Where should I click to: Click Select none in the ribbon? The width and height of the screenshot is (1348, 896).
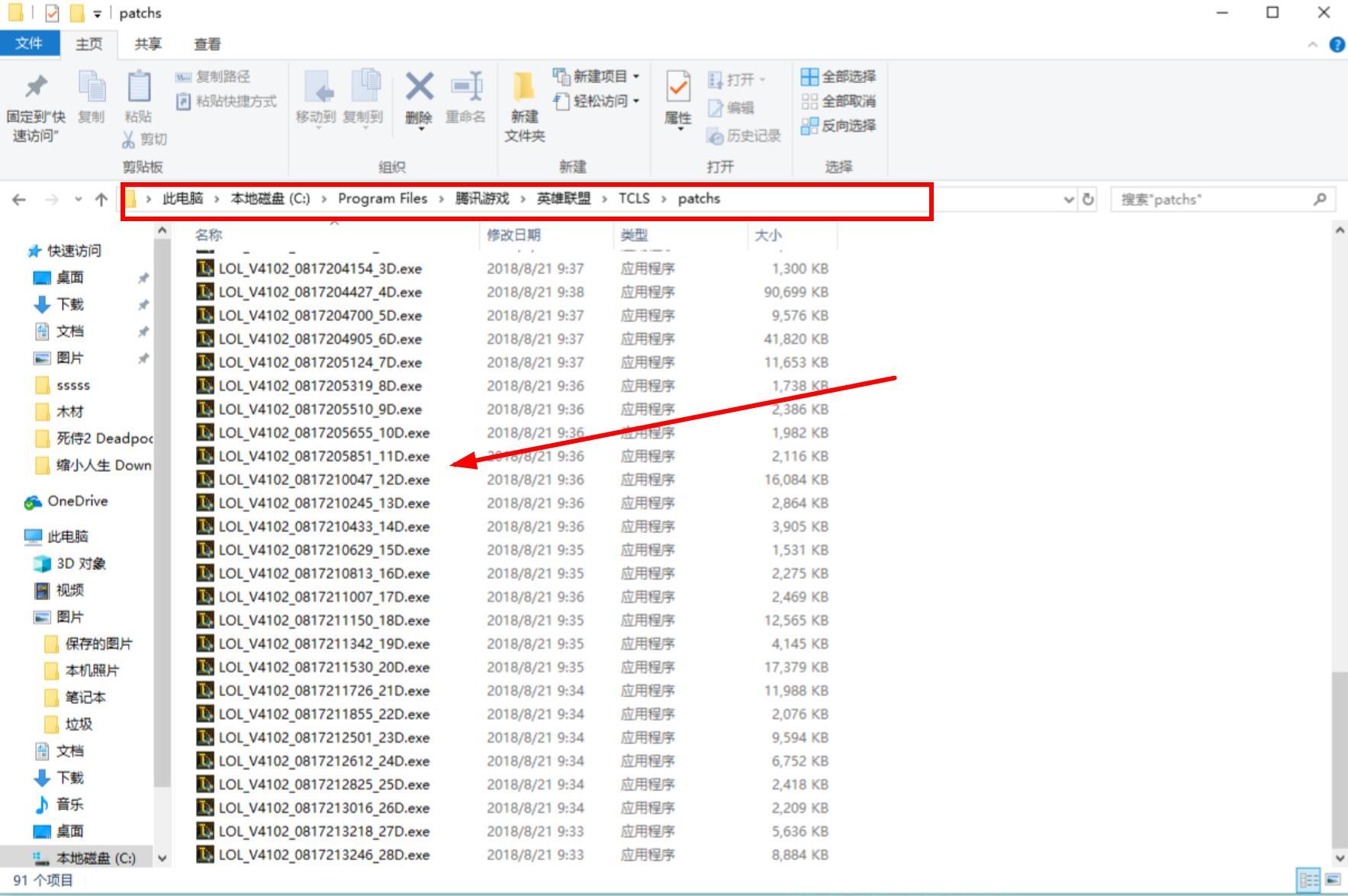[838, 101]
